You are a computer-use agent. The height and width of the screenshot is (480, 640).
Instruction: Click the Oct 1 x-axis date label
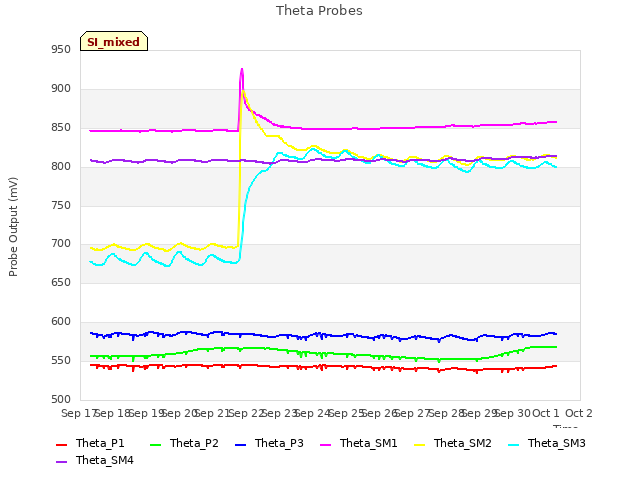(546, 413)
